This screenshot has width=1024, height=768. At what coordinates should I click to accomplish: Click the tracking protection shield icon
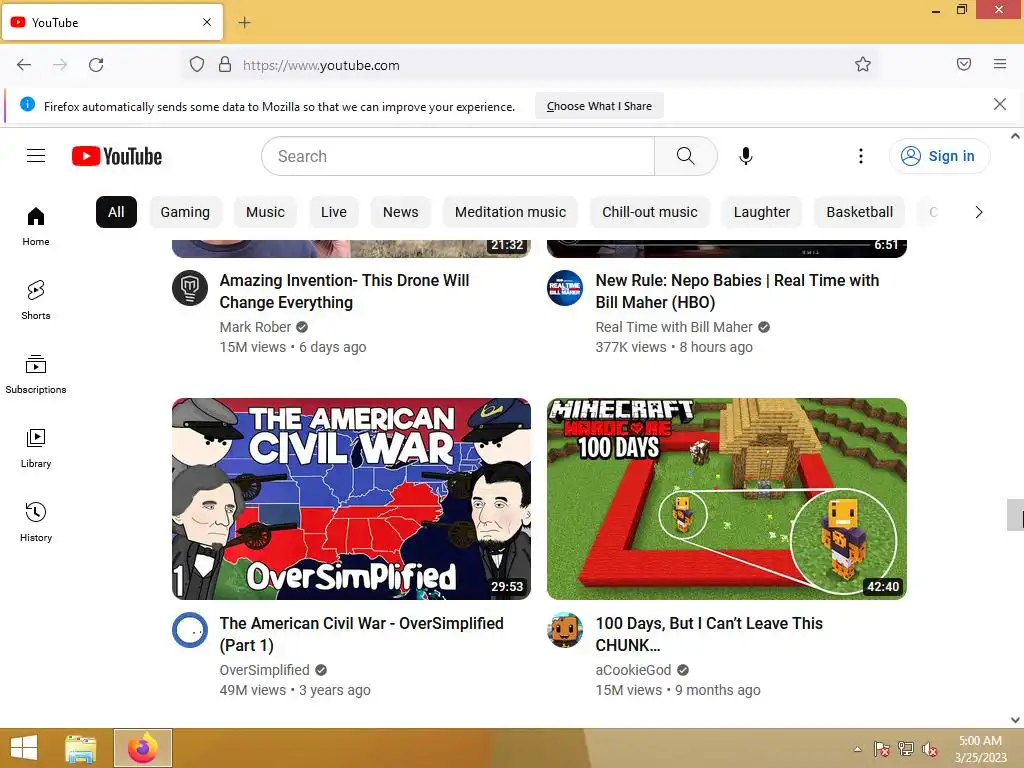[x=197, y=65]
